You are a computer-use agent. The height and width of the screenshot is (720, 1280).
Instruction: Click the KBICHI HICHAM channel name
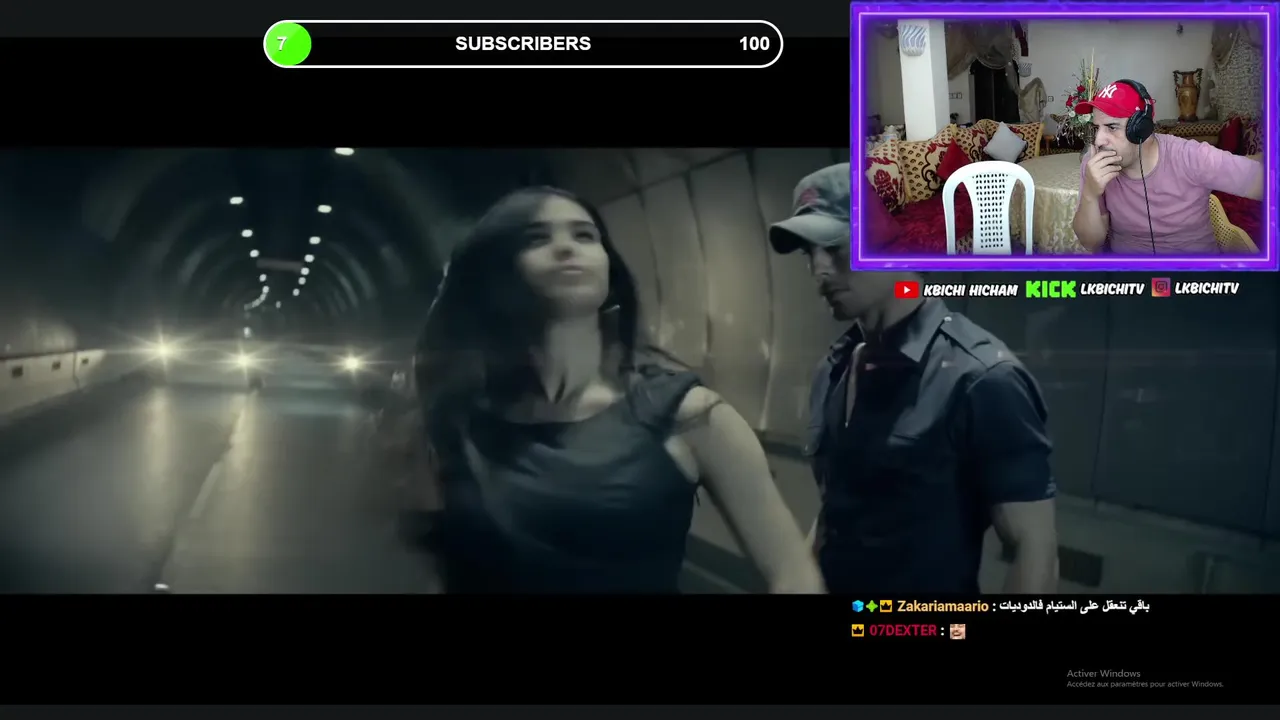[969, 290]
